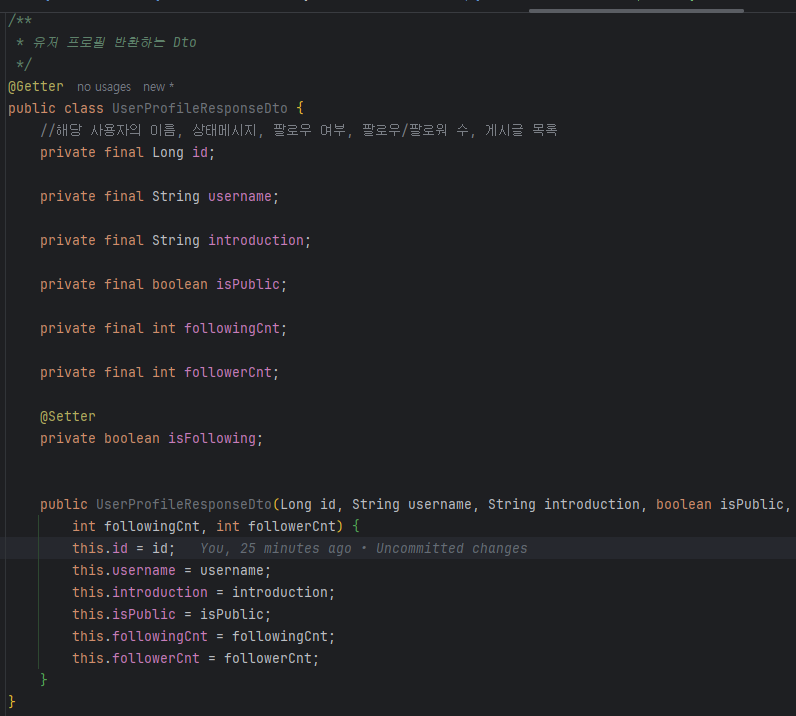
Task: Click the "isFollowing" field name
Action: click(x=212, y=438)
